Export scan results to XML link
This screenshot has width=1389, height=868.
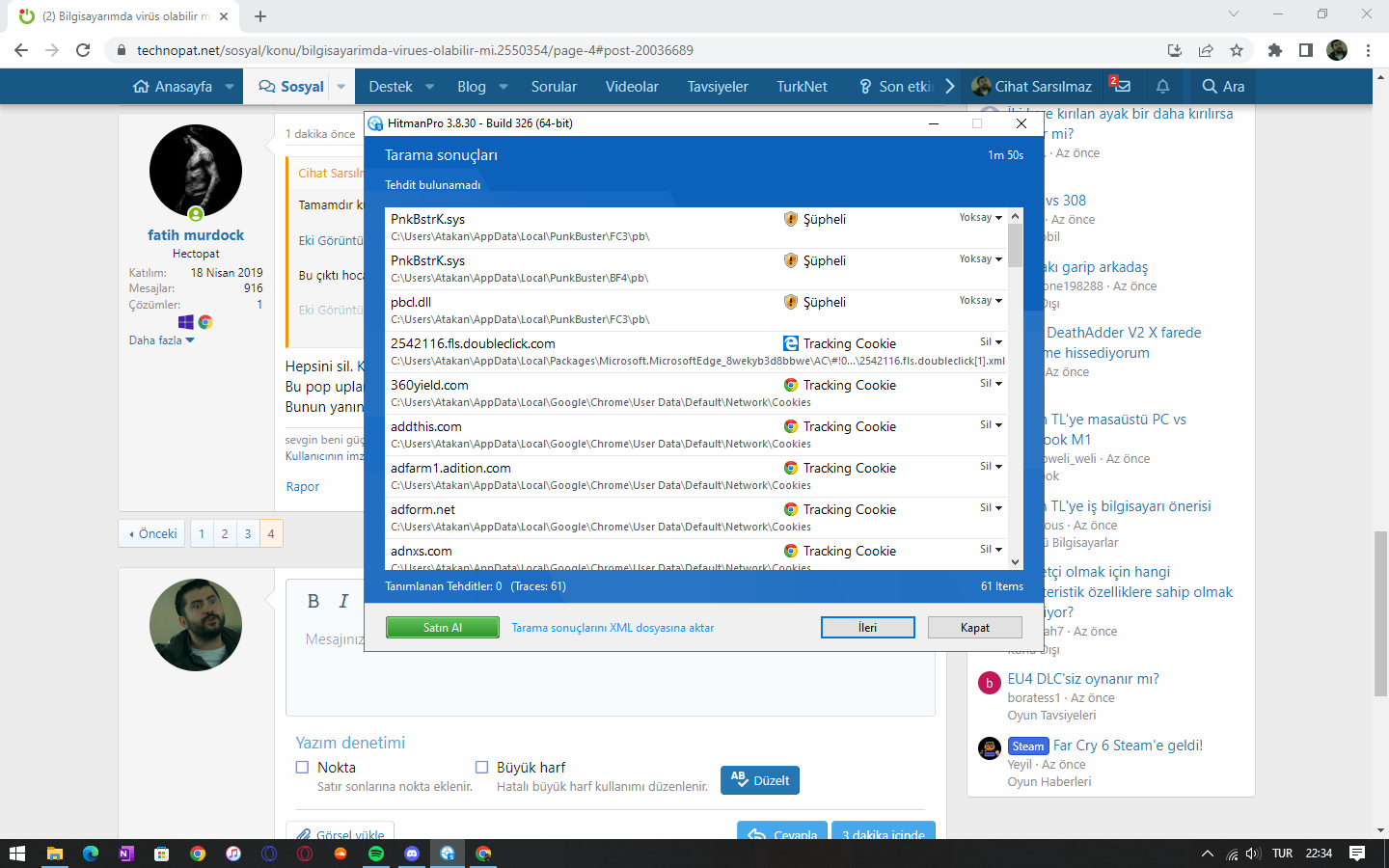coord(613,628)
